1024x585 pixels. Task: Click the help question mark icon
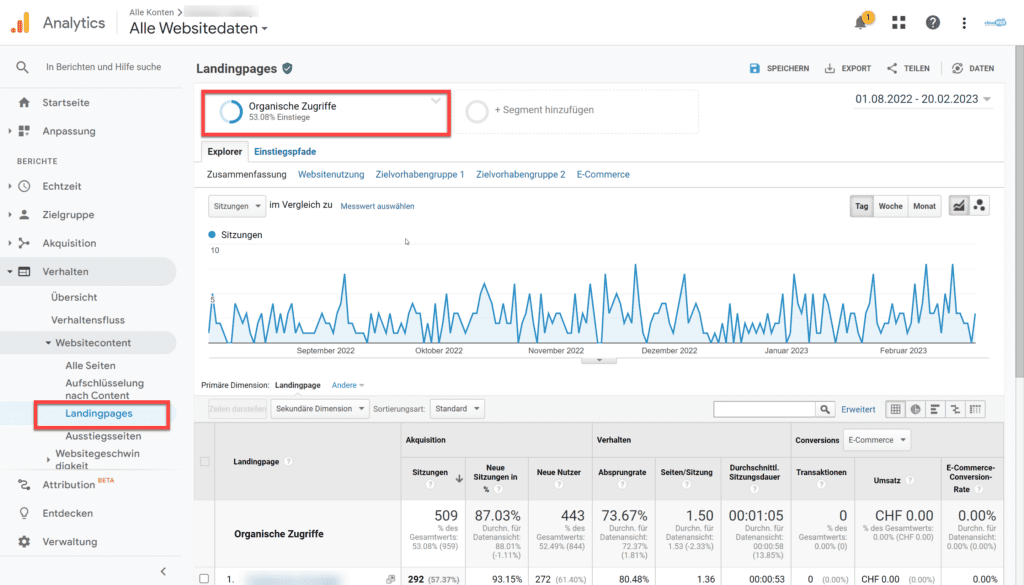933,23
